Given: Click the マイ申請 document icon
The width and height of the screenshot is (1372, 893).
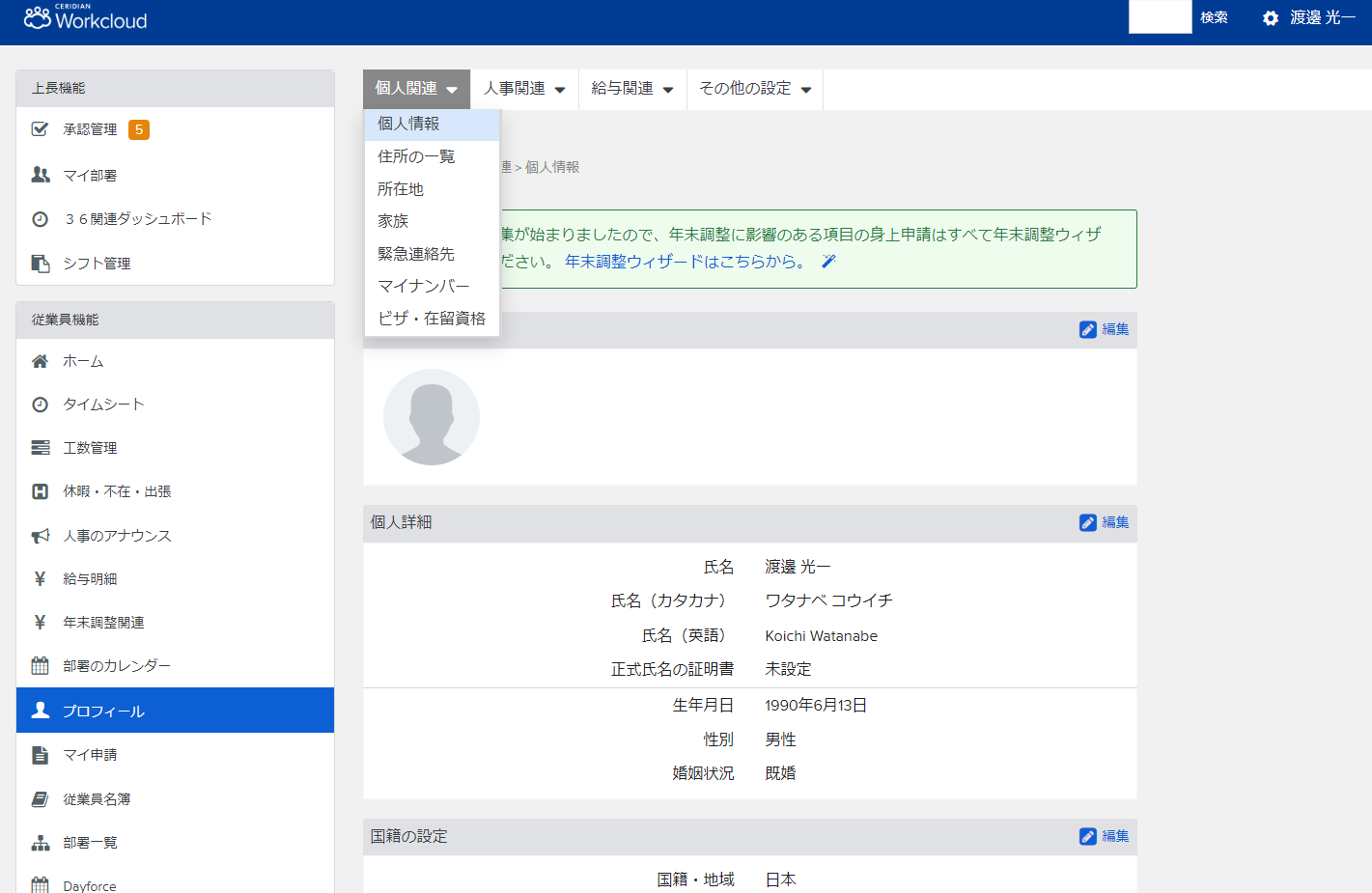Looking at the screenshot, I should [40, 755].
